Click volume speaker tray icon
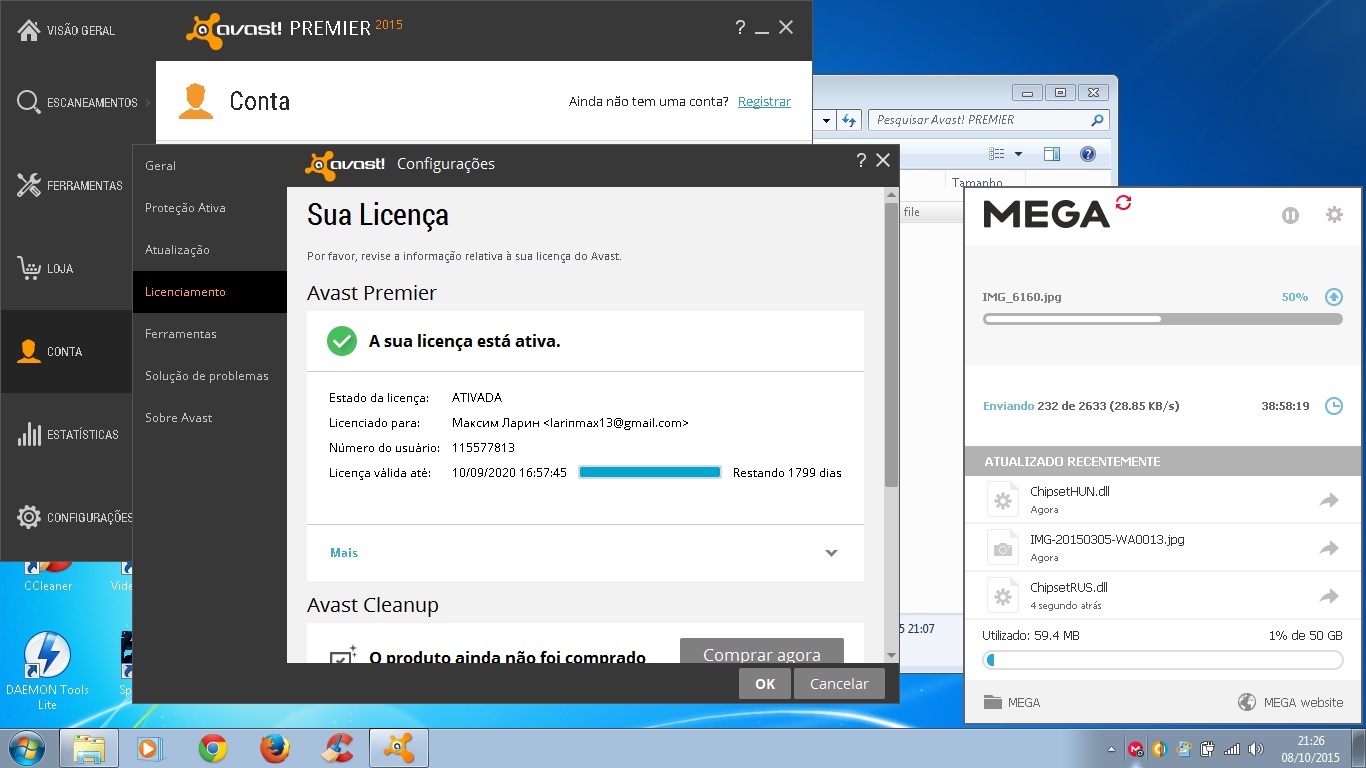Viewport: 1366px width, 768px height. point(1256,748)
